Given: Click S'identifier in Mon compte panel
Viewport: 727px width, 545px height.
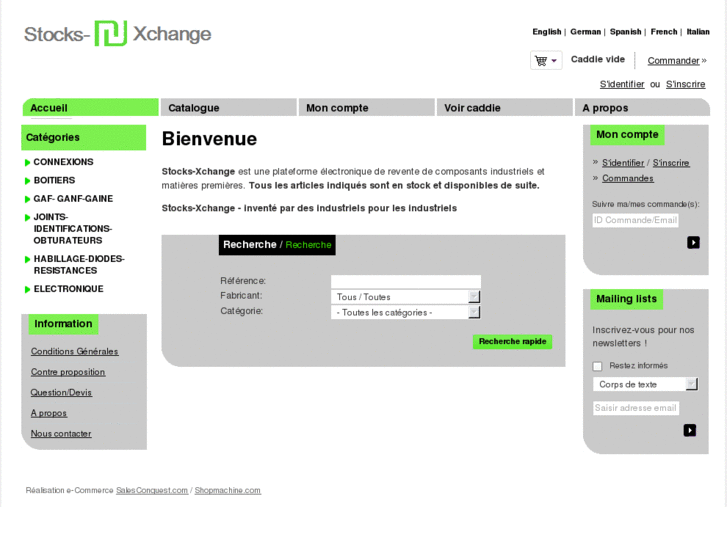Looking at the screenshot, I should click(x=623, y=163).
